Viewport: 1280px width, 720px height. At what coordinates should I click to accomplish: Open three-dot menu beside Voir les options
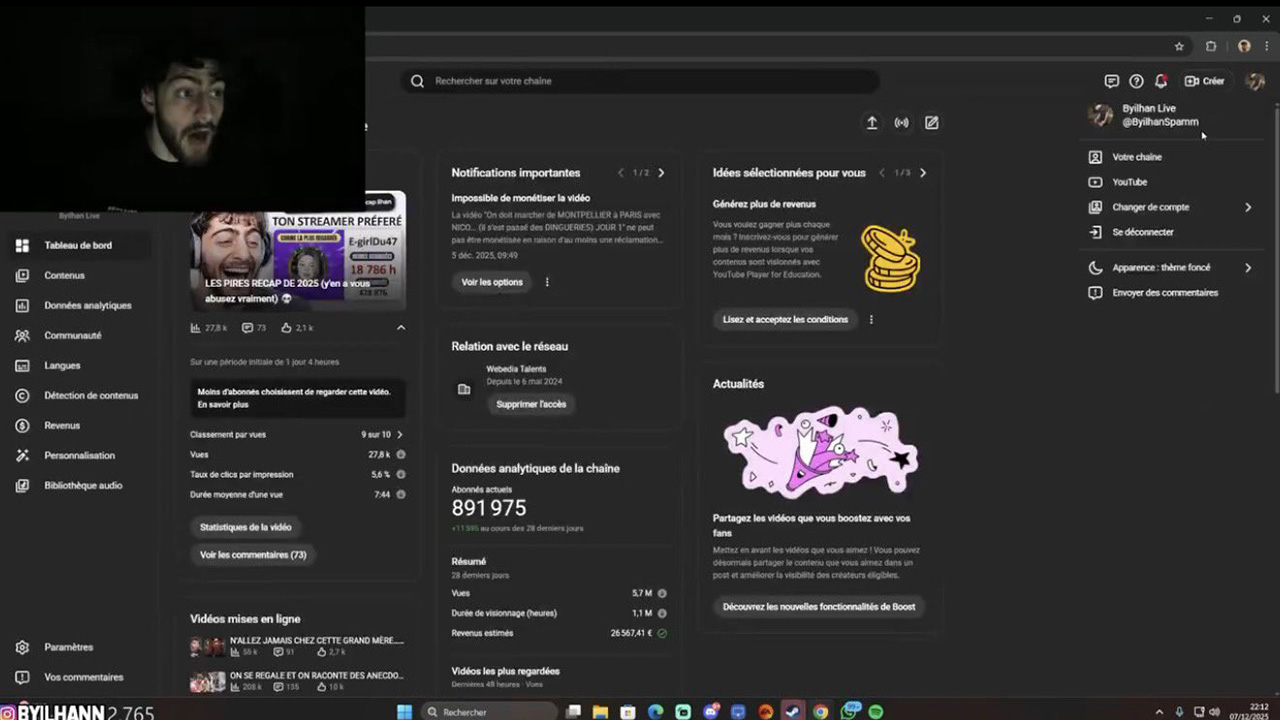(x=547, y=282)
